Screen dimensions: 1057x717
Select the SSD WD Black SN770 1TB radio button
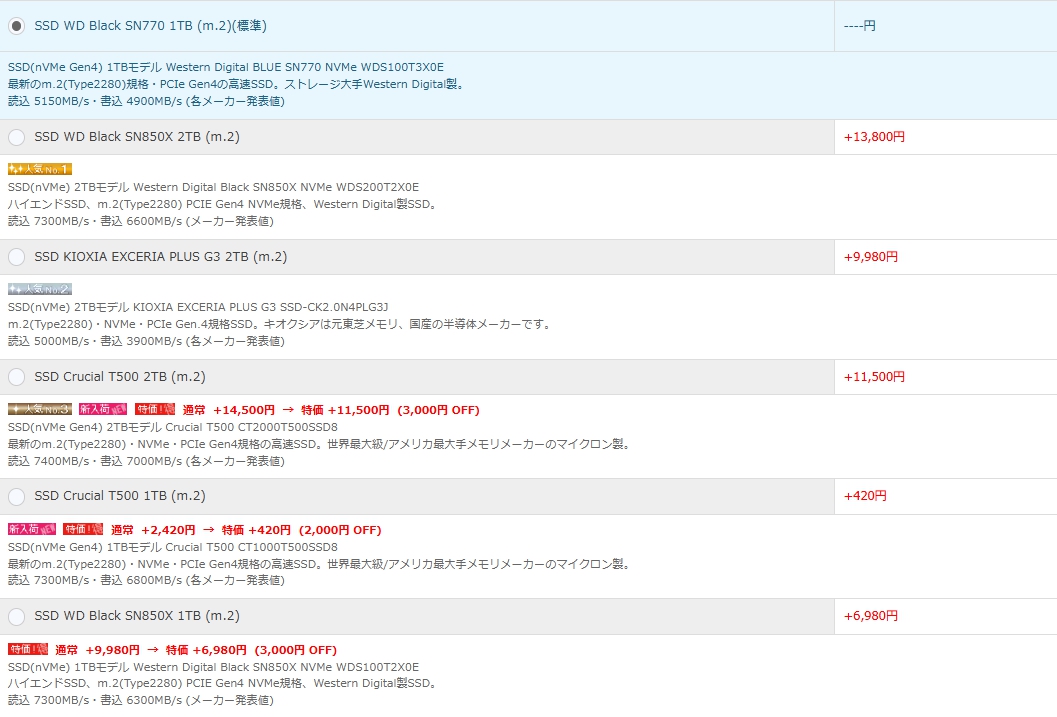(17, 26)
